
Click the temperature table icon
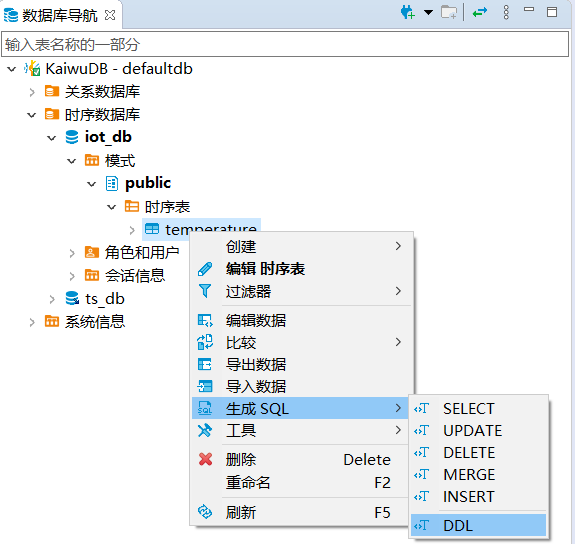click(152, 229)
